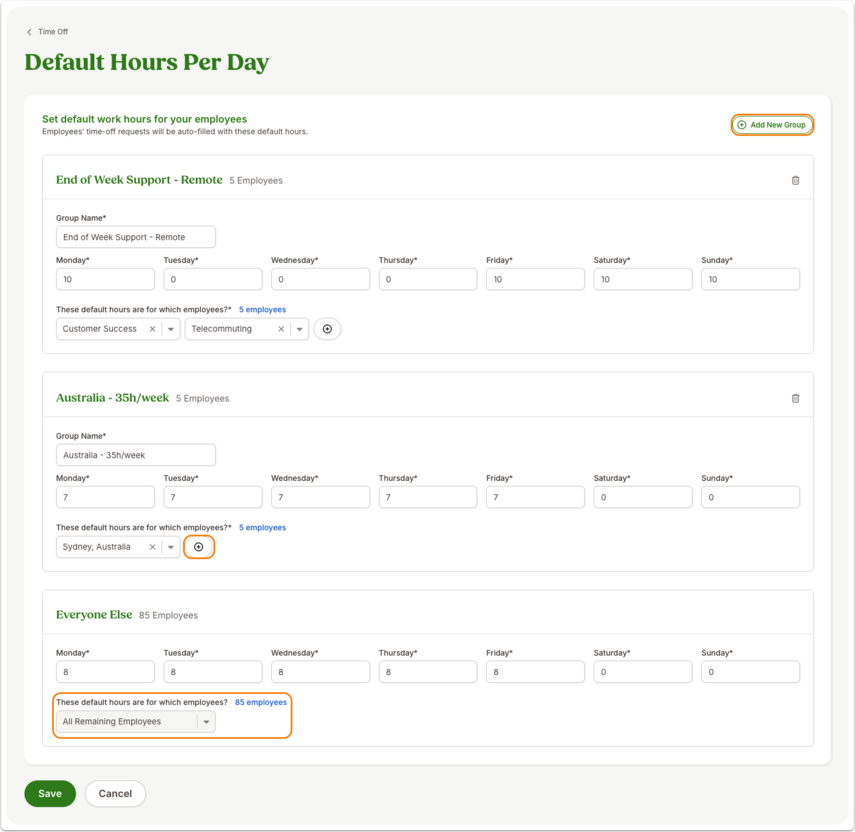Click the 'Everyone Else' section heading
855x832 pixels.
pos(94,614)
